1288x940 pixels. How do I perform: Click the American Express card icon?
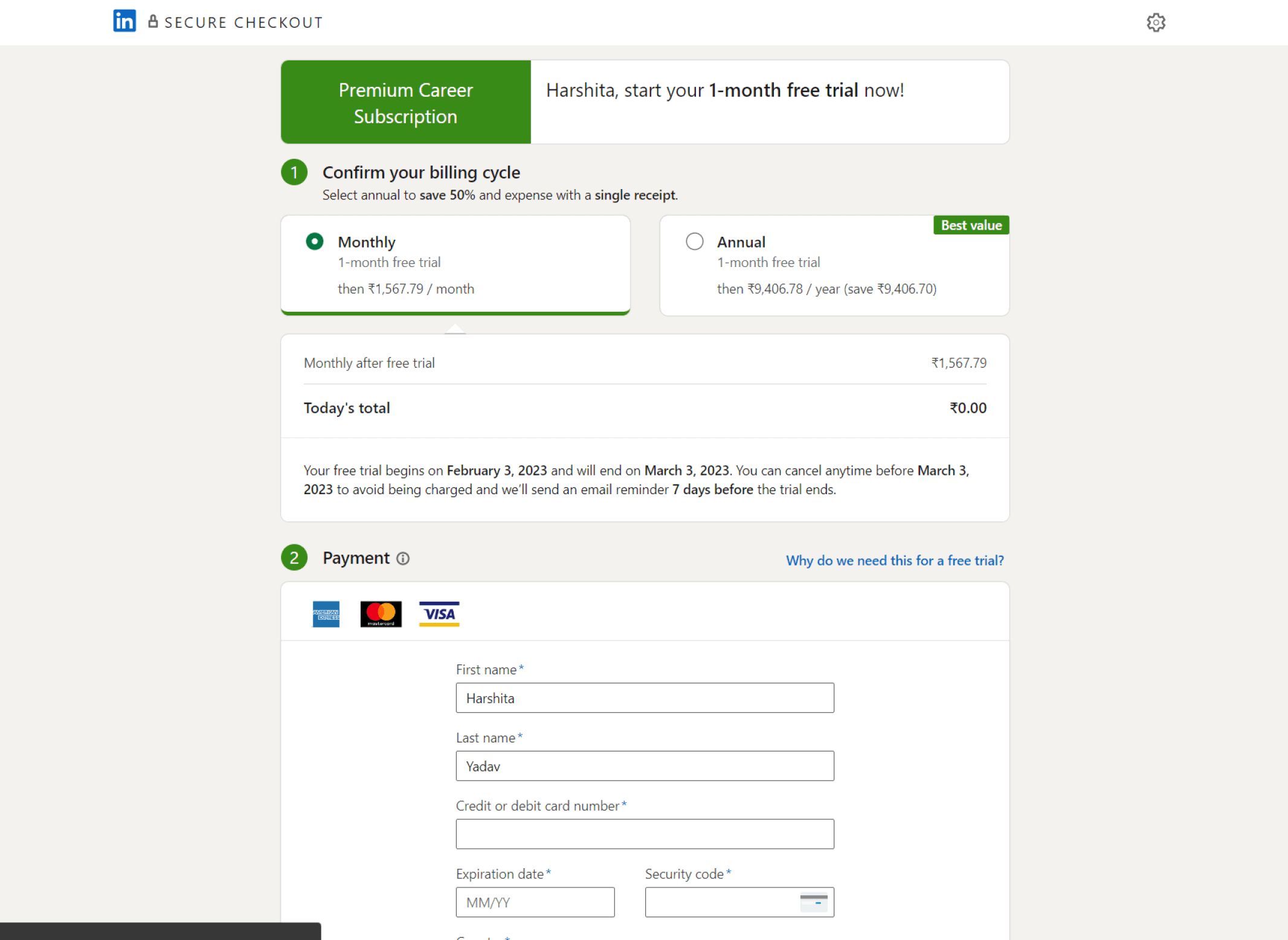click(326, 614)
